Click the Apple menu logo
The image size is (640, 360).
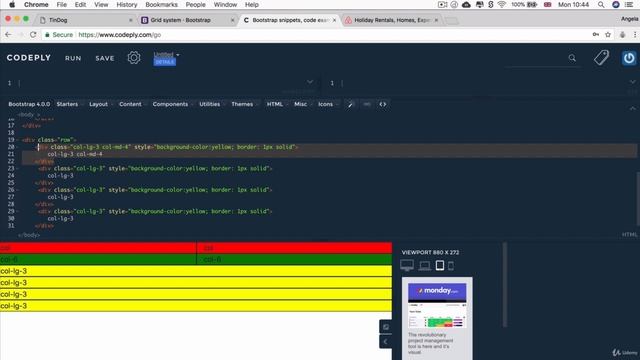tap(12, 4)
